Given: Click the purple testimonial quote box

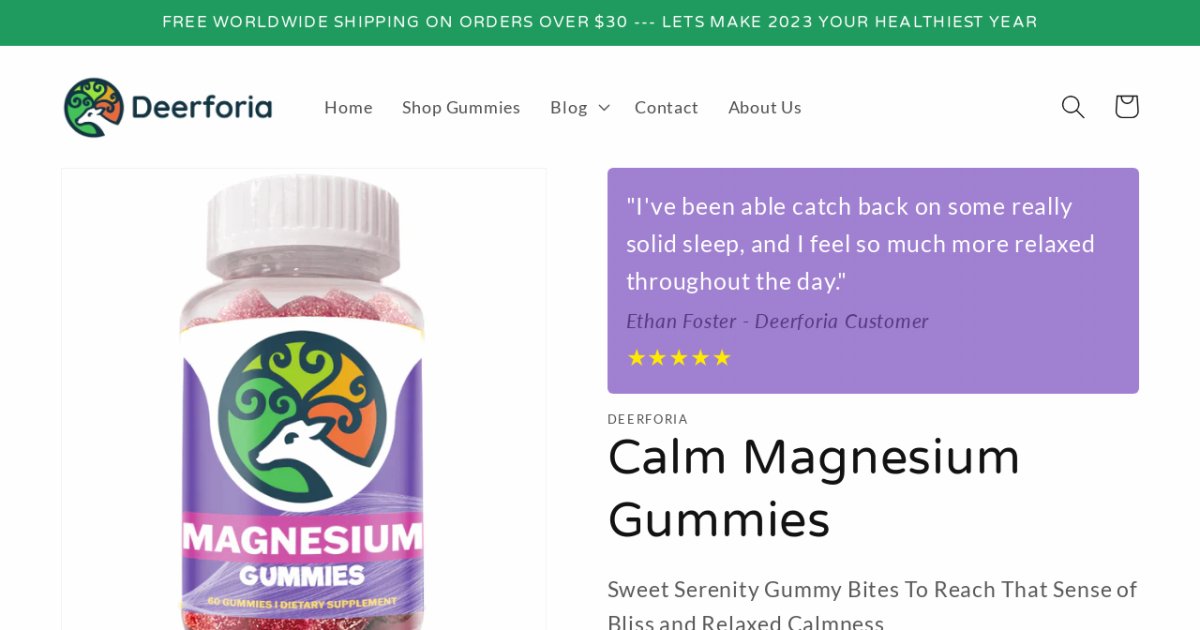Looking at the screenshot, I should pos(873,281).
